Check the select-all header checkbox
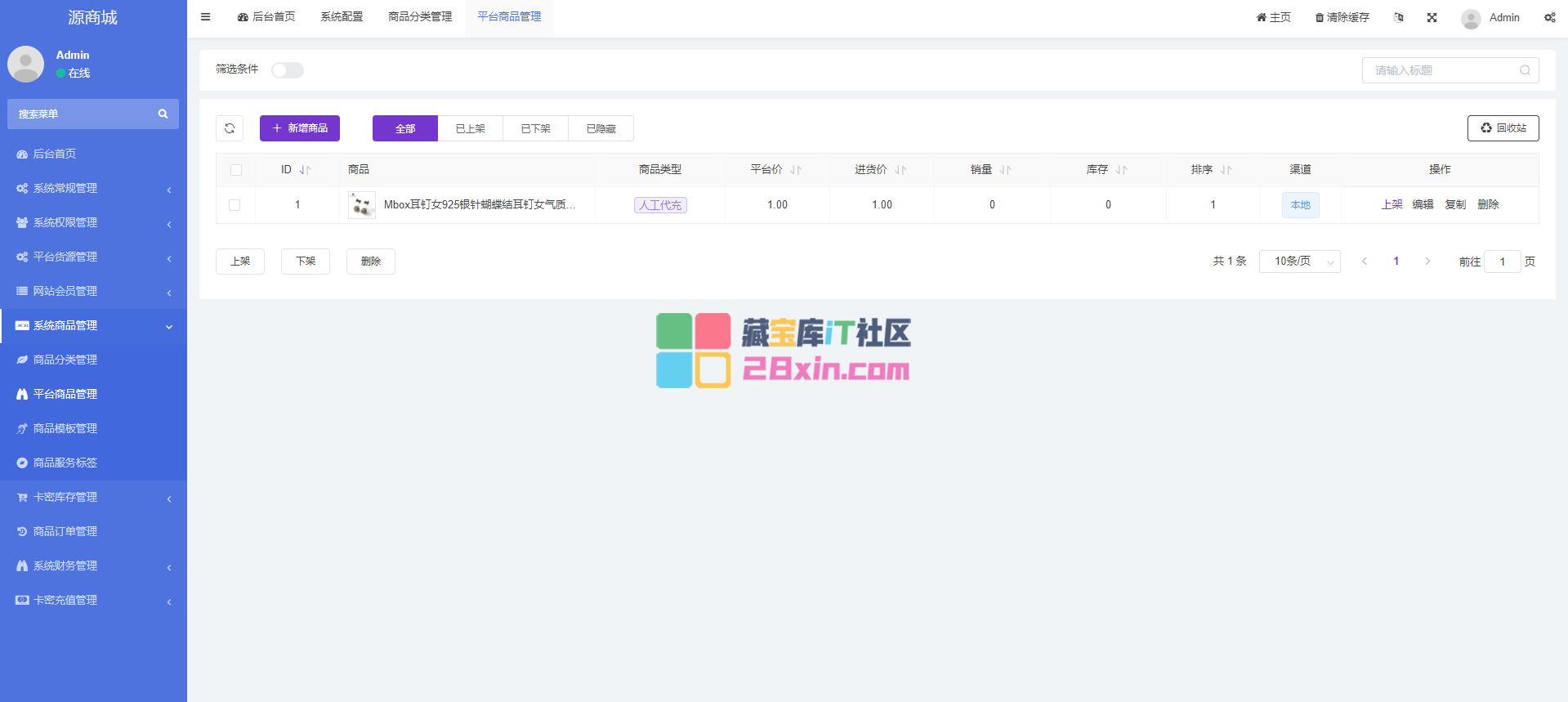Image resolution: width=1568 pixels, height=702 pixels. [236, 170]
